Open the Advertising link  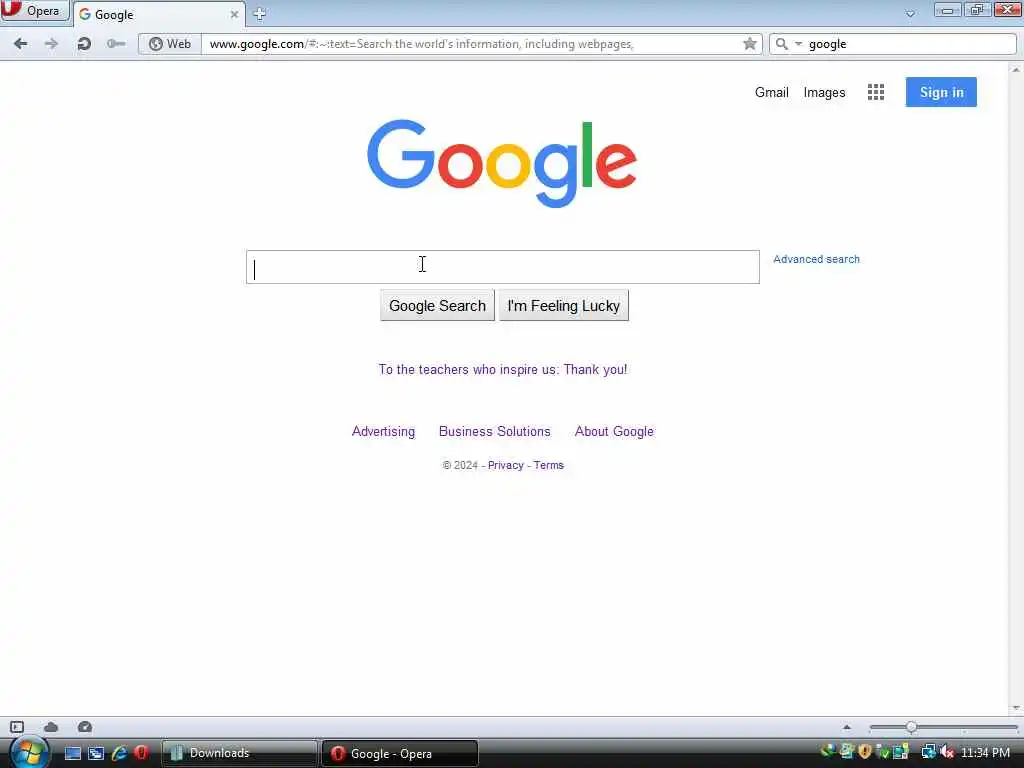pyautogui.click(x=383, y=432)
